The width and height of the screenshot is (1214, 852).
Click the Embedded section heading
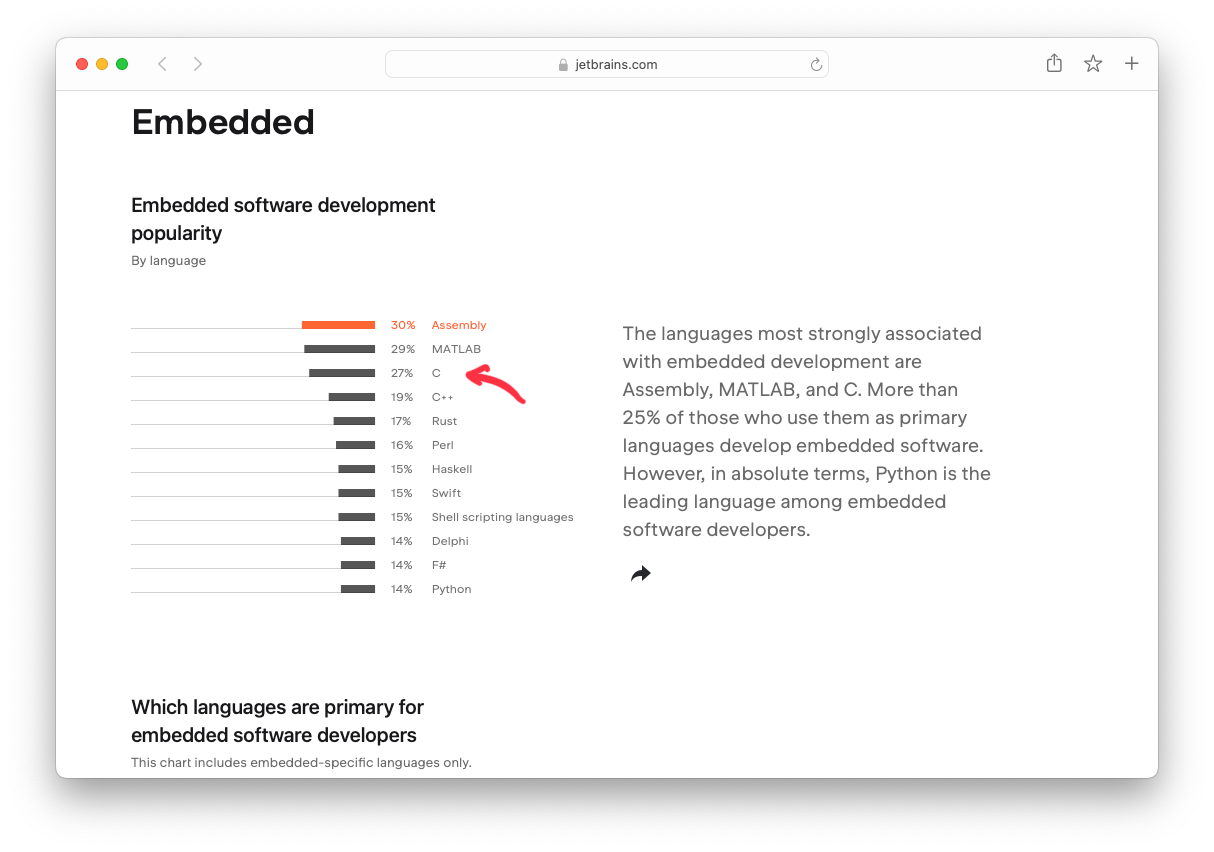223,122
